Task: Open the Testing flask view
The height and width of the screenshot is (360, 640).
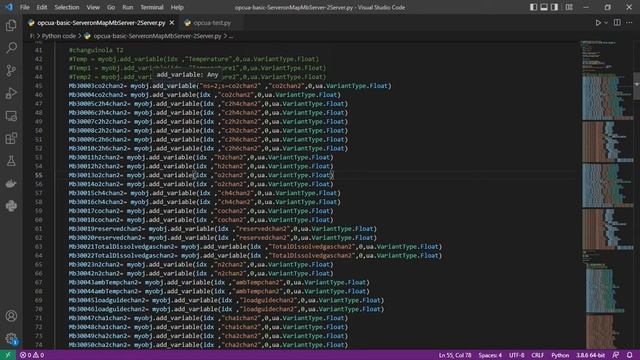Action: point(11,161)
